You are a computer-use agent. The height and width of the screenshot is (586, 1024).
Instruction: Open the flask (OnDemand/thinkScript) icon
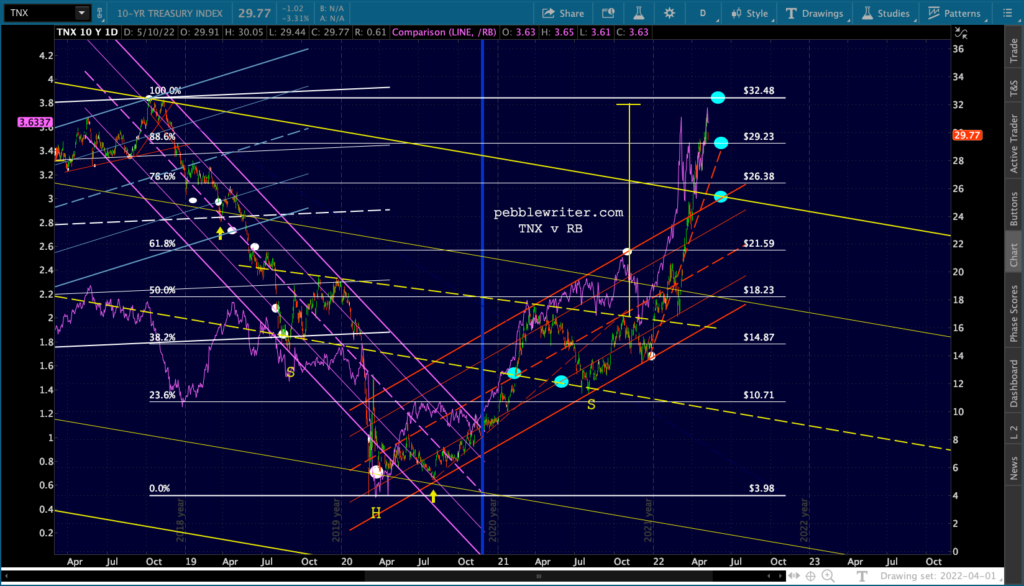(639, 13)
